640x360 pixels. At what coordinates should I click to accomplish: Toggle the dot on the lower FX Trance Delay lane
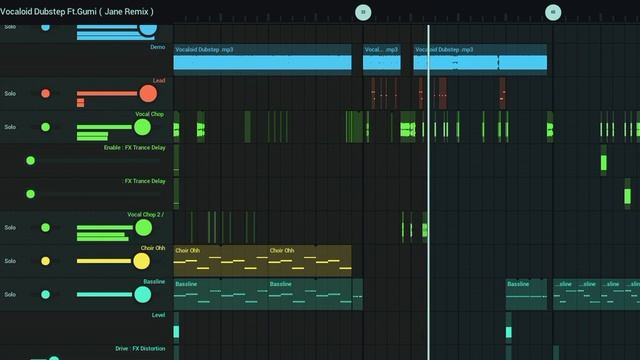tap(31, 194)
